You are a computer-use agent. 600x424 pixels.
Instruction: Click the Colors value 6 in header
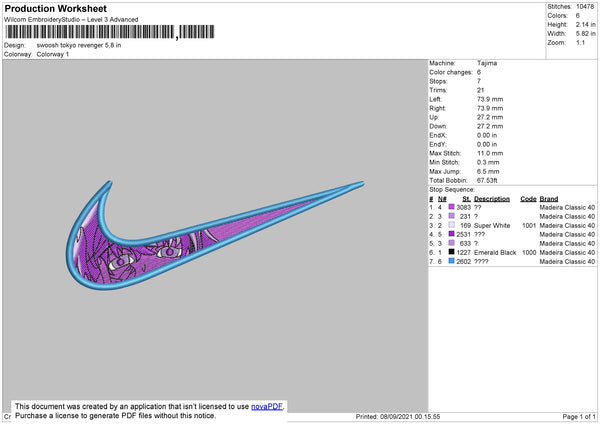point(578,16)
